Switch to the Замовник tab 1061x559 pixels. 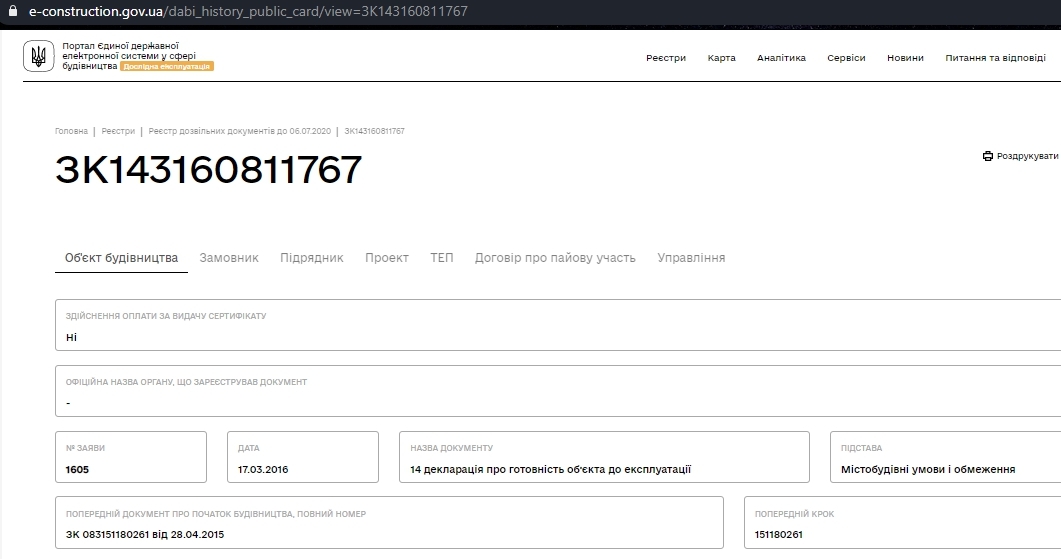(229, 258)
